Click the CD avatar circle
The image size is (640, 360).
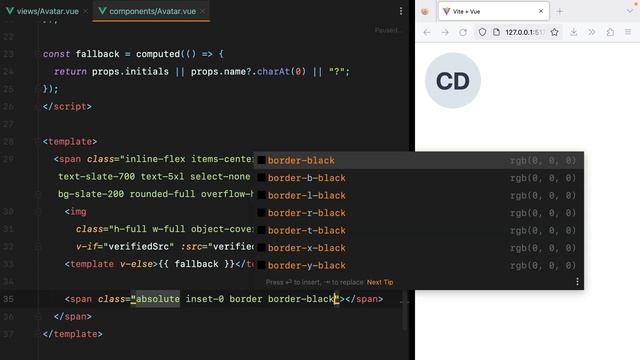[453, 80]
